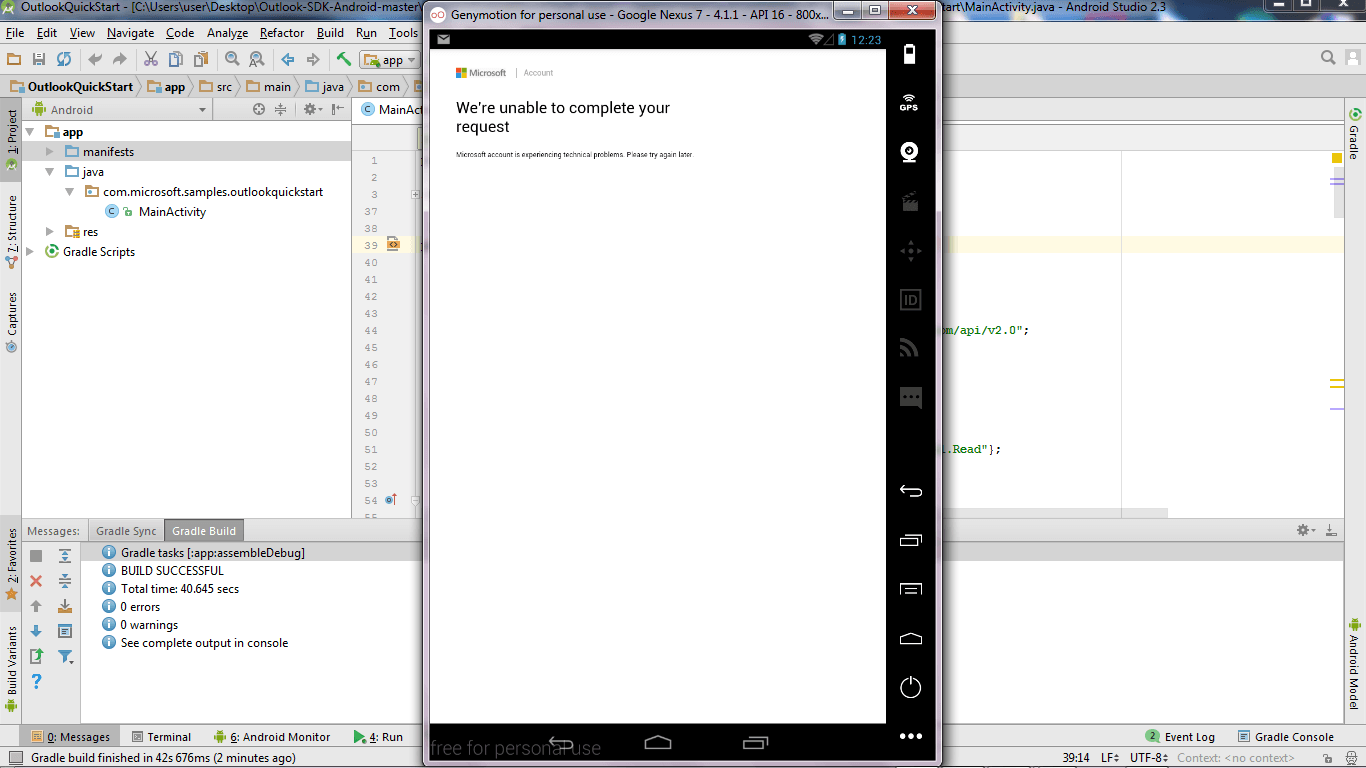Open Genymotion camera widget

click(909, 152)
